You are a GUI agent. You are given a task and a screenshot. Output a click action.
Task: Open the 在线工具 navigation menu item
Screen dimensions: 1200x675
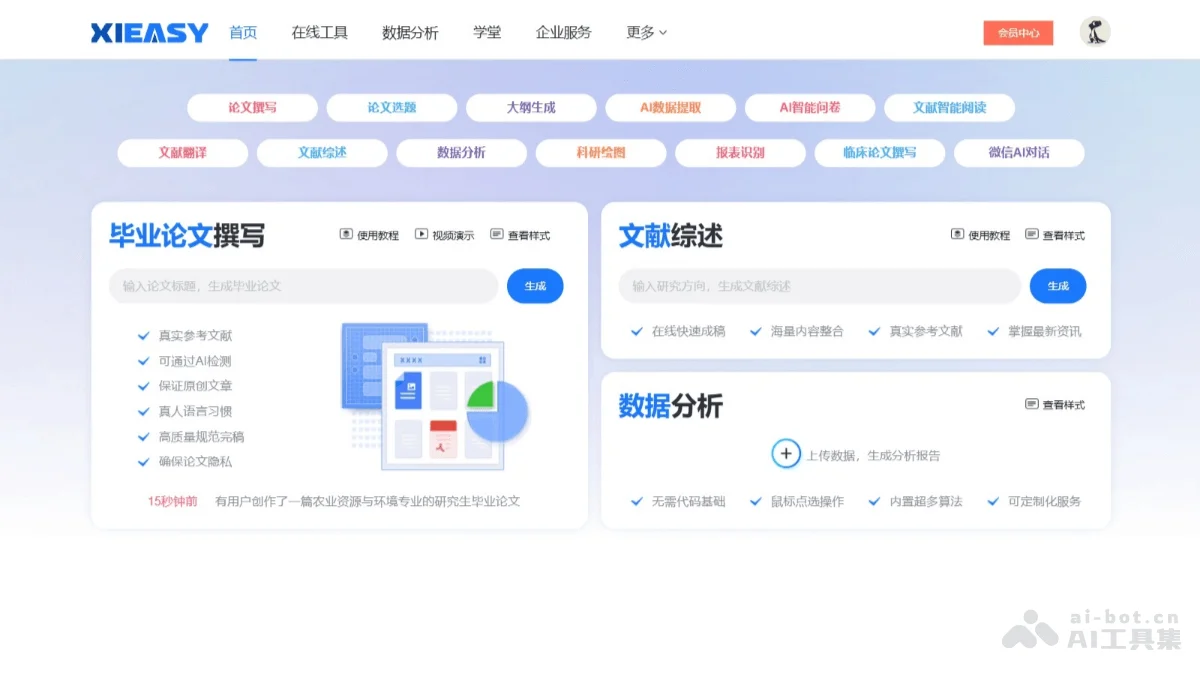(318, 32)
